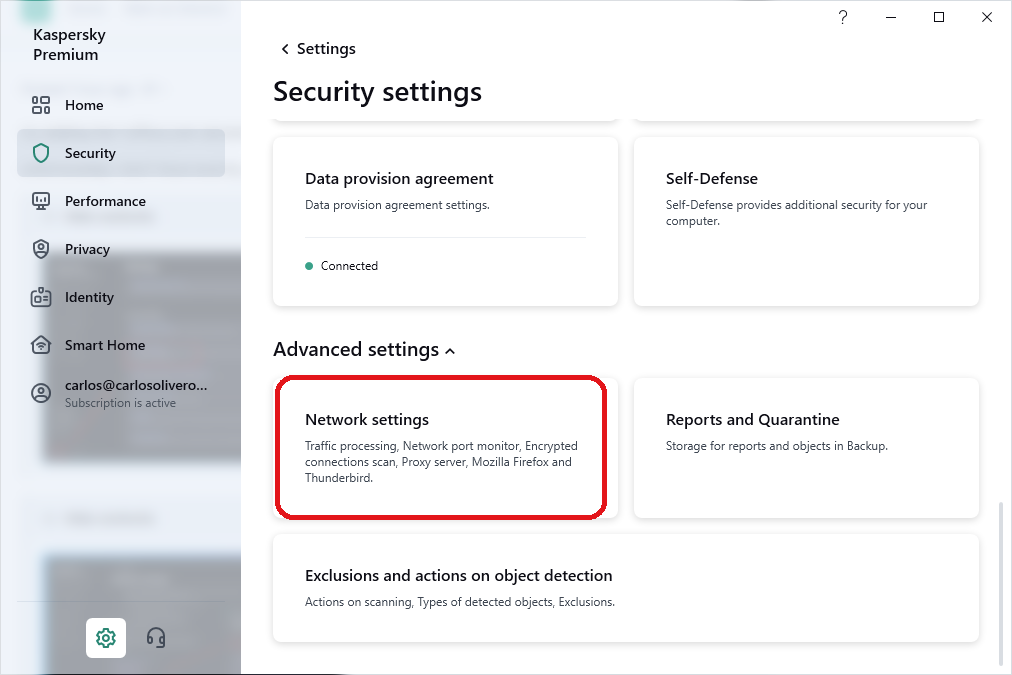Open the Data provision agreement card

coord(445,220)
